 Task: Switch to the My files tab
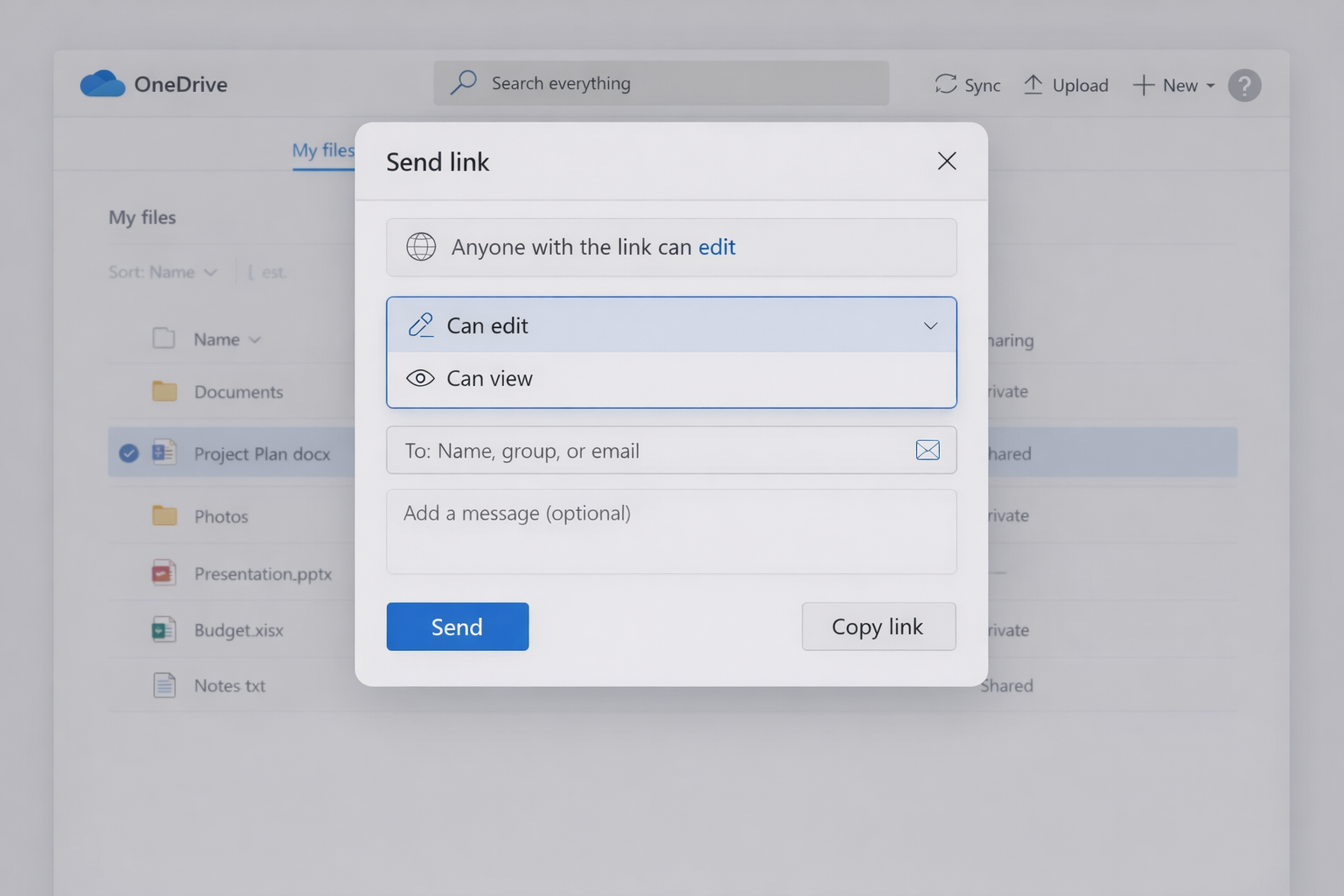(x=323, y=150)
